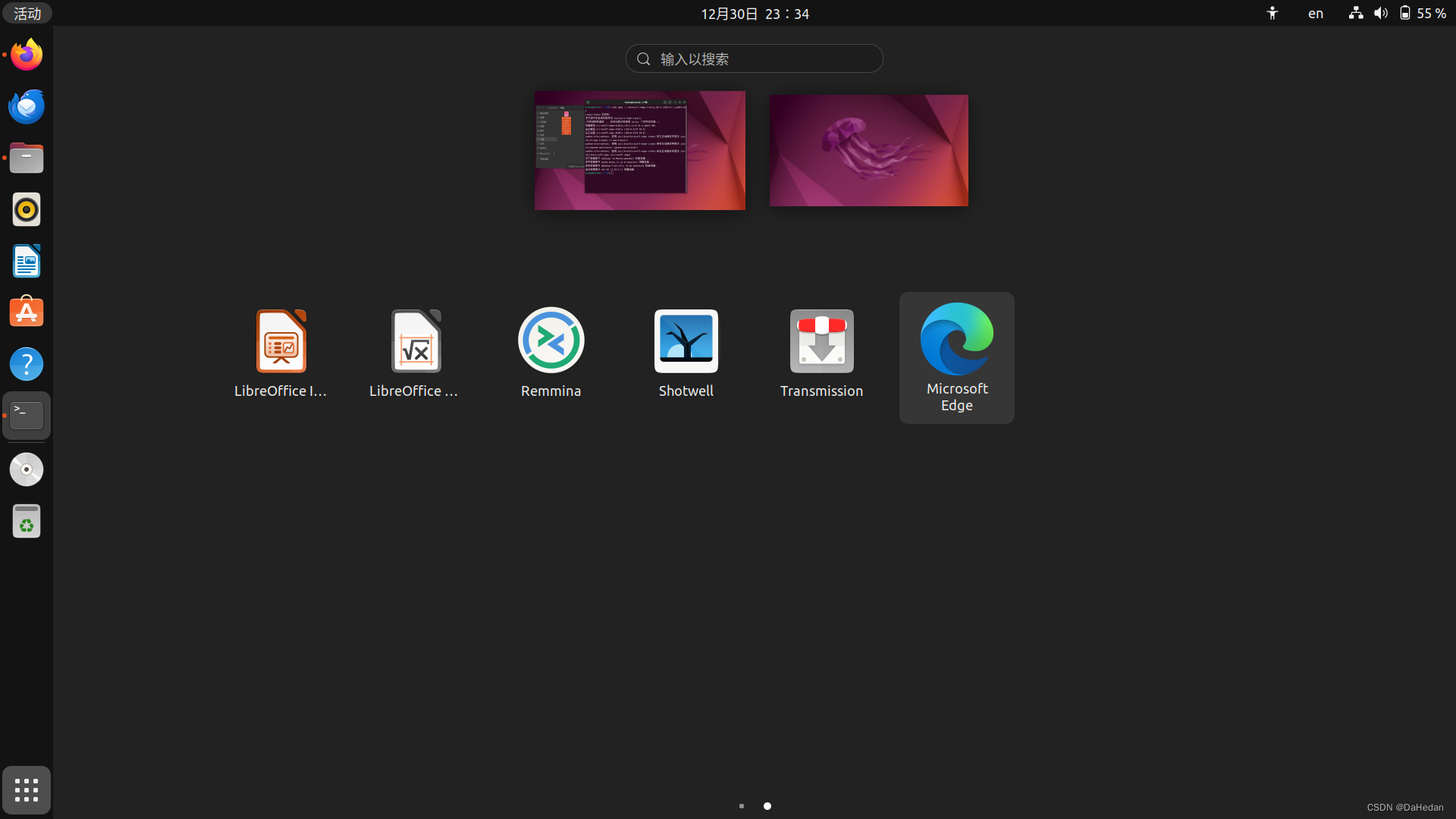This screenshot has height=819, width=1456.
Task: Launch Rhythmbox music player
Action: pyautogui.click(x=27, y=209)
